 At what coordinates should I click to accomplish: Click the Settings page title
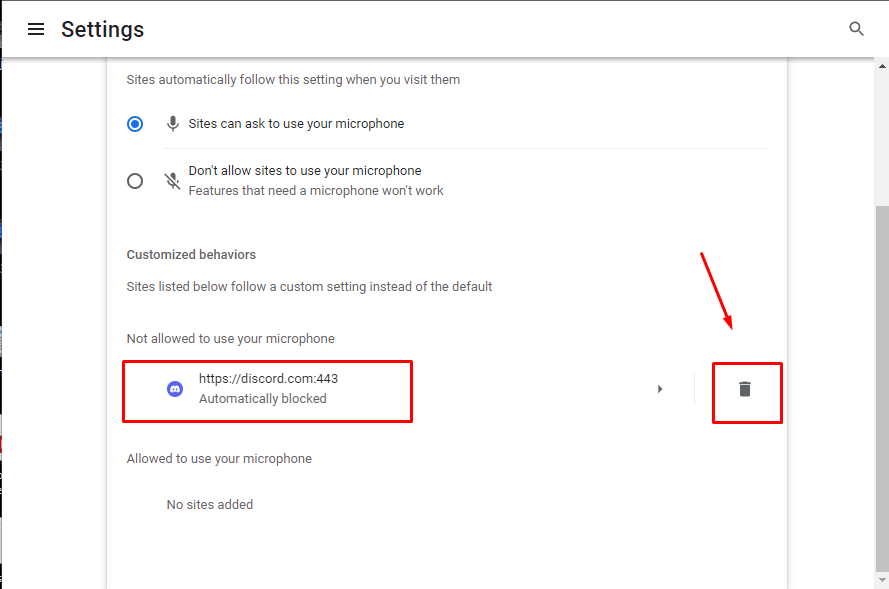(103, 29)
